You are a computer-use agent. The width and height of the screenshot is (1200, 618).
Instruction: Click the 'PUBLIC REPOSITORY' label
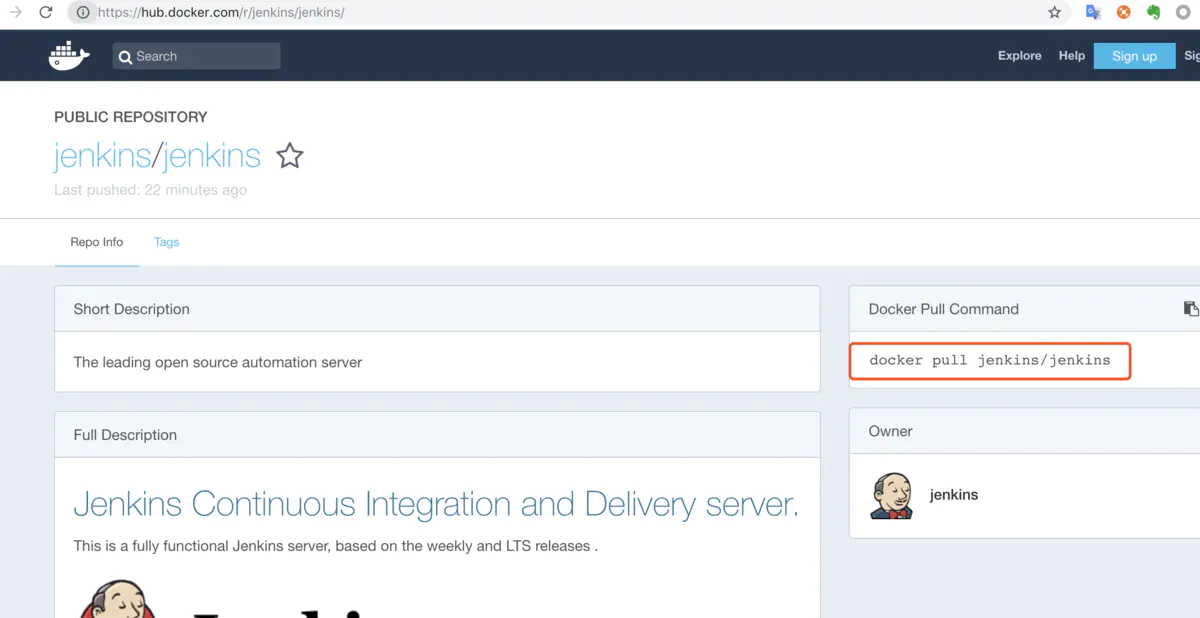(x=131, y=117)
